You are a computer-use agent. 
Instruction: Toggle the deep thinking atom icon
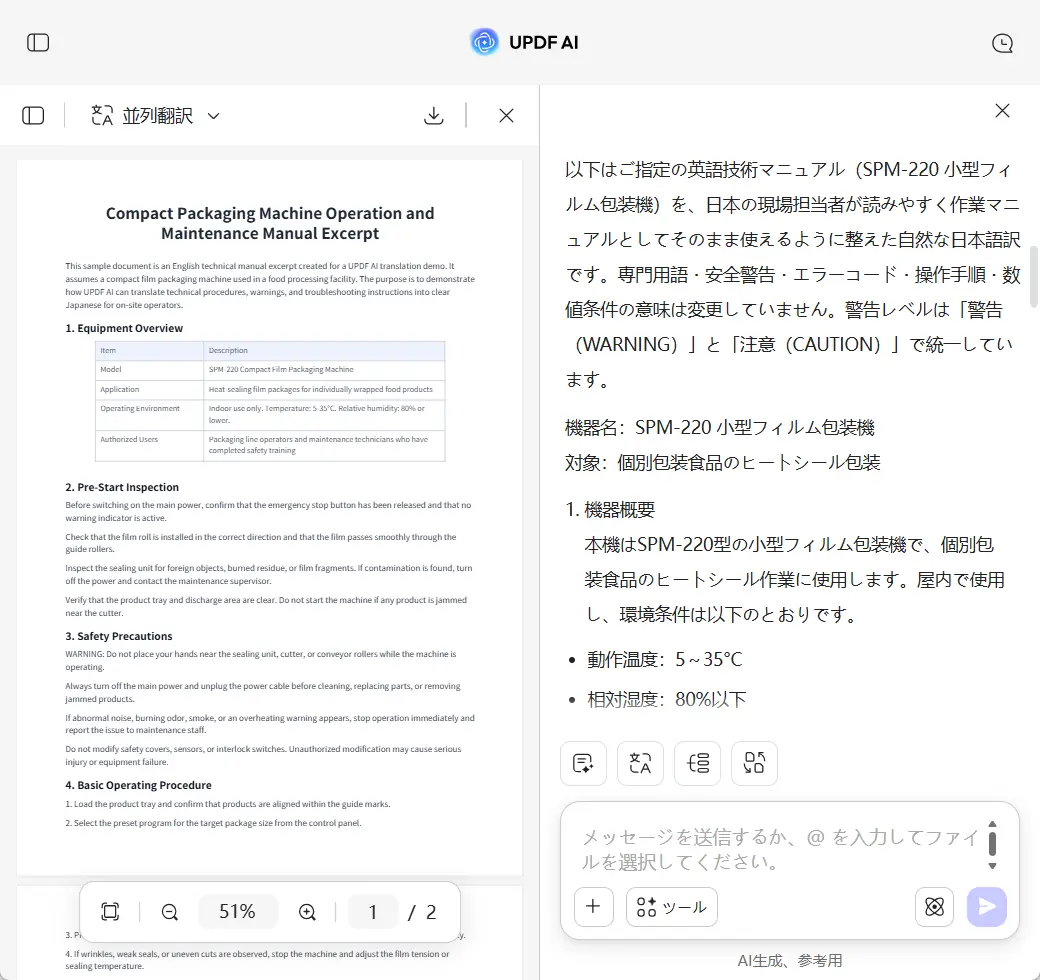point(934,906)
